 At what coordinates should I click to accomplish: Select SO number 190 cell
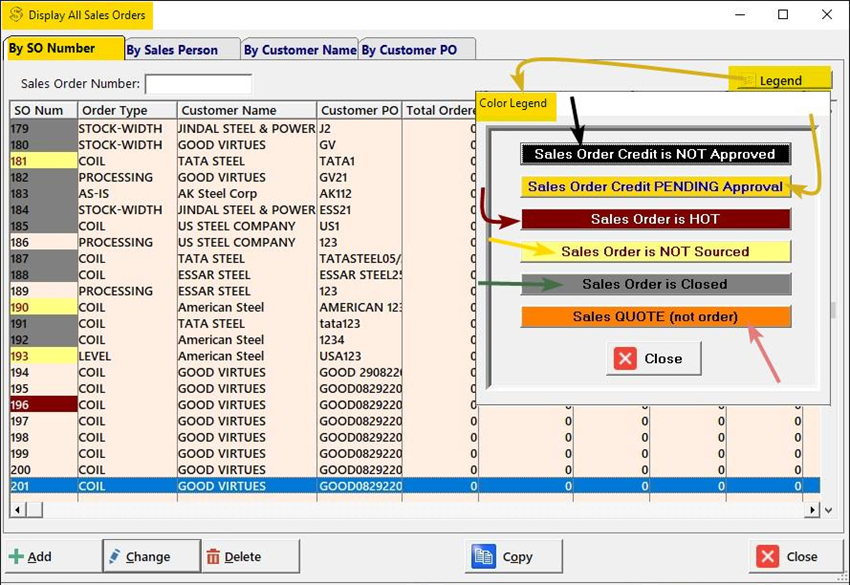[43, 307]
